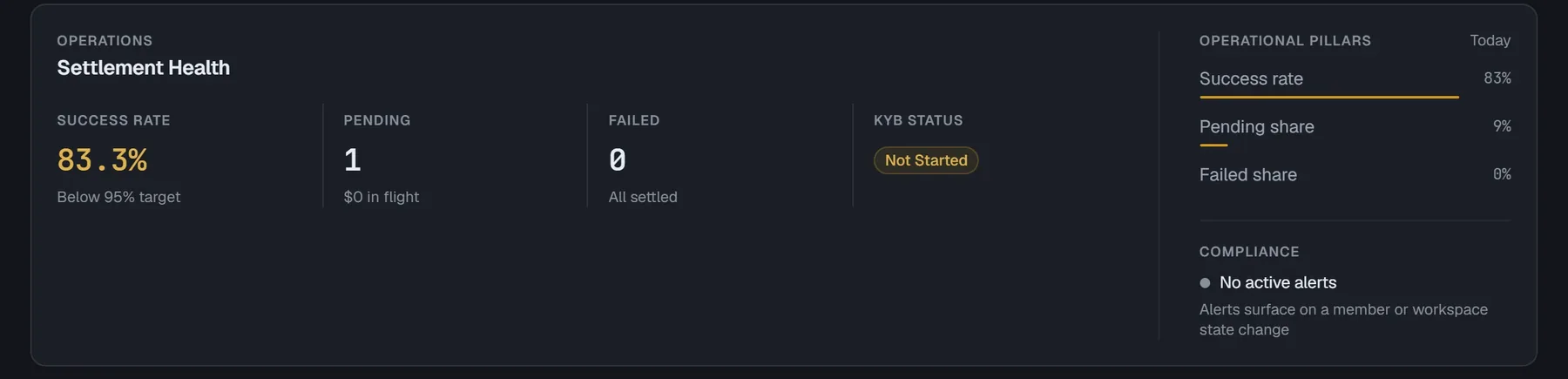Screen dimensions: 1568x379
Task: Click the 83.3% success rate value
Action: 102,160
